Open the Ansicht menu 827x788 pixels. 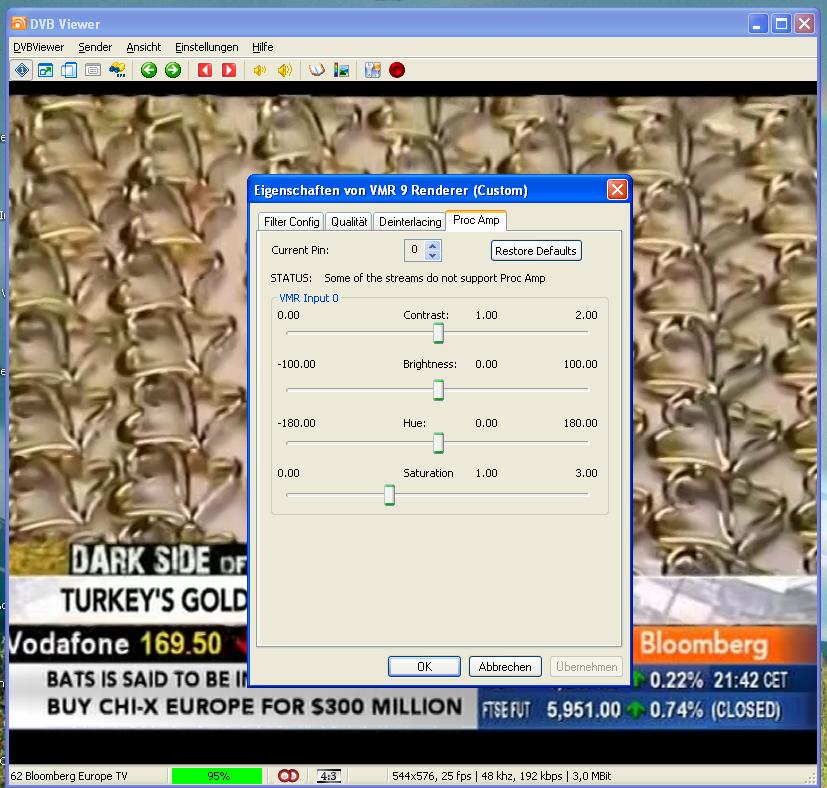tap(143, 47)
